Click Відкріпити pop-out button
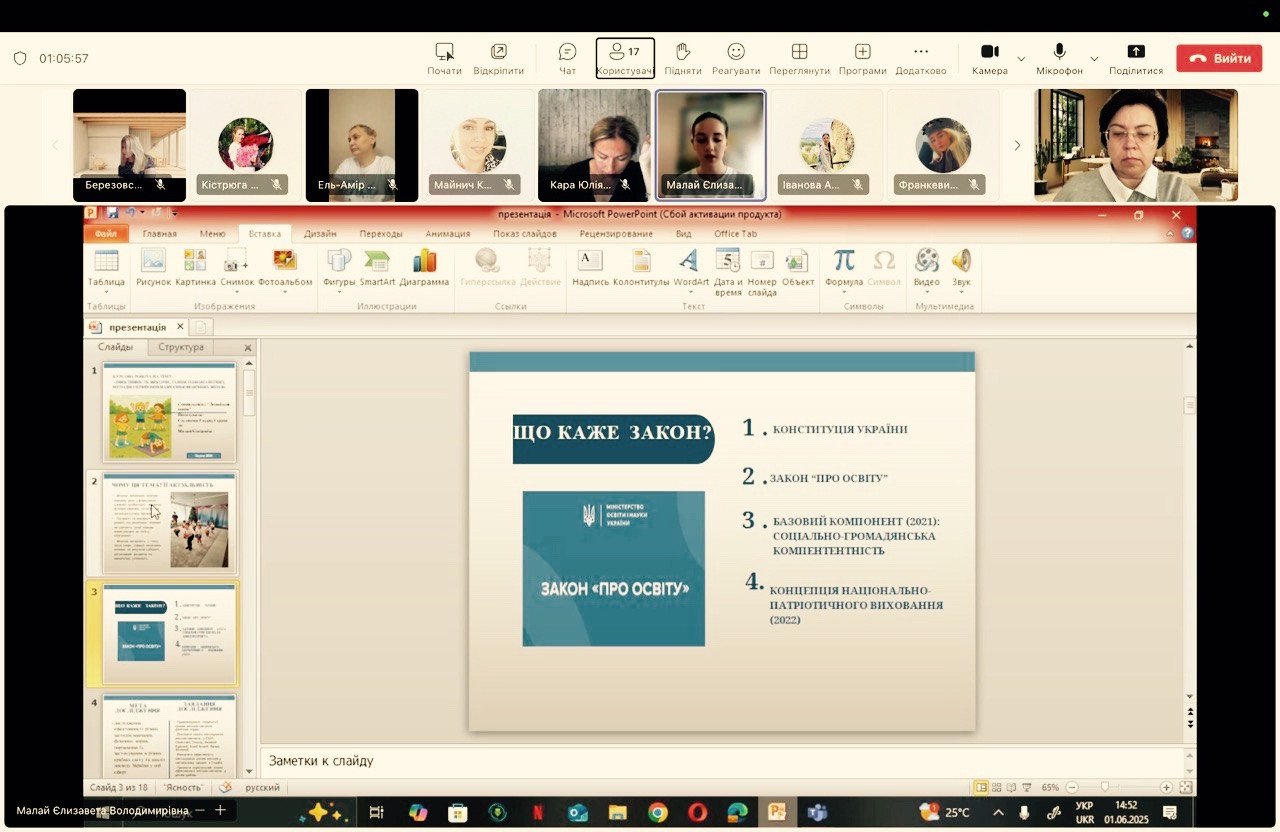 tap(498, 58)
